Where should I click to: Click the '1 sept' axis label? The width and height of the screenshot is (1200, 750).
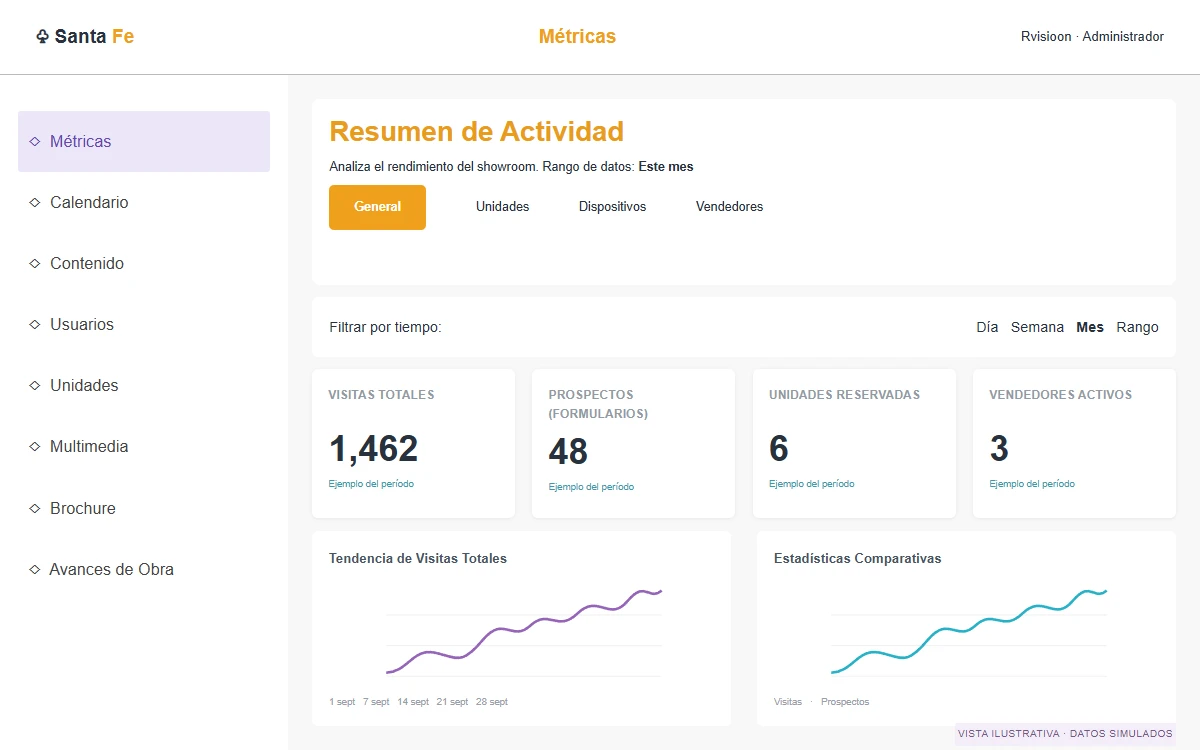click(x=342, y=702)
